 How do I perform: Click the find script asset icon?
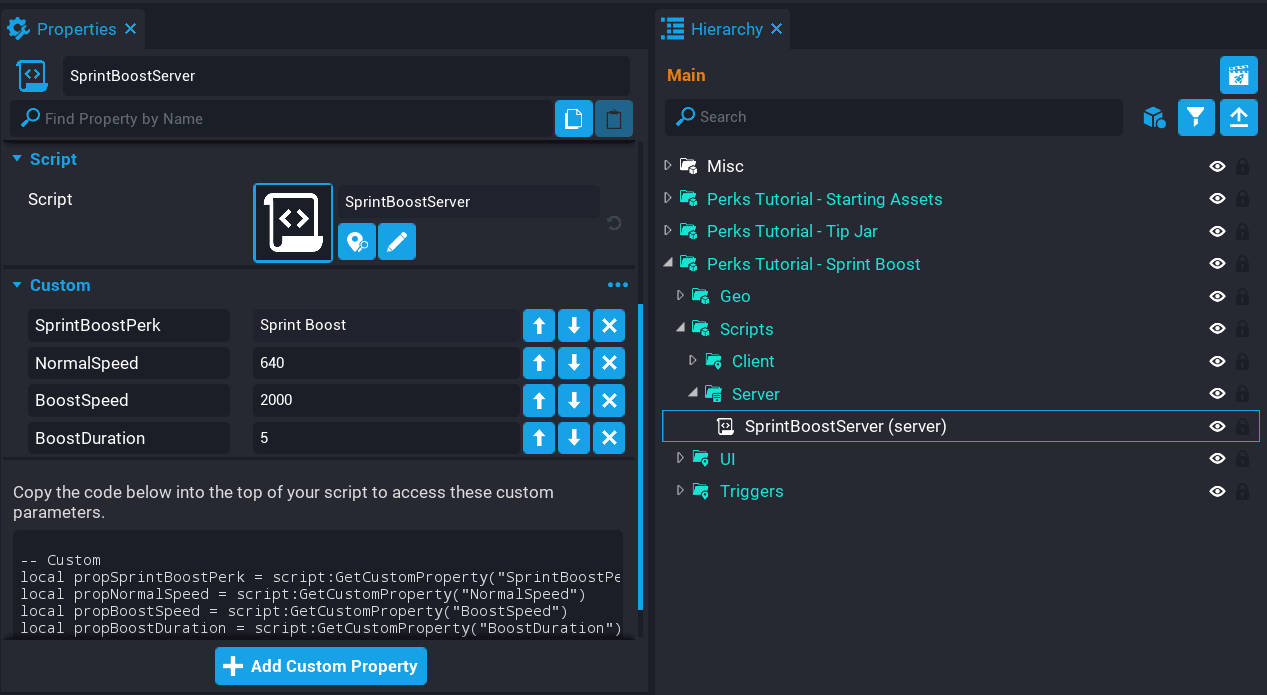pos(357,242)
